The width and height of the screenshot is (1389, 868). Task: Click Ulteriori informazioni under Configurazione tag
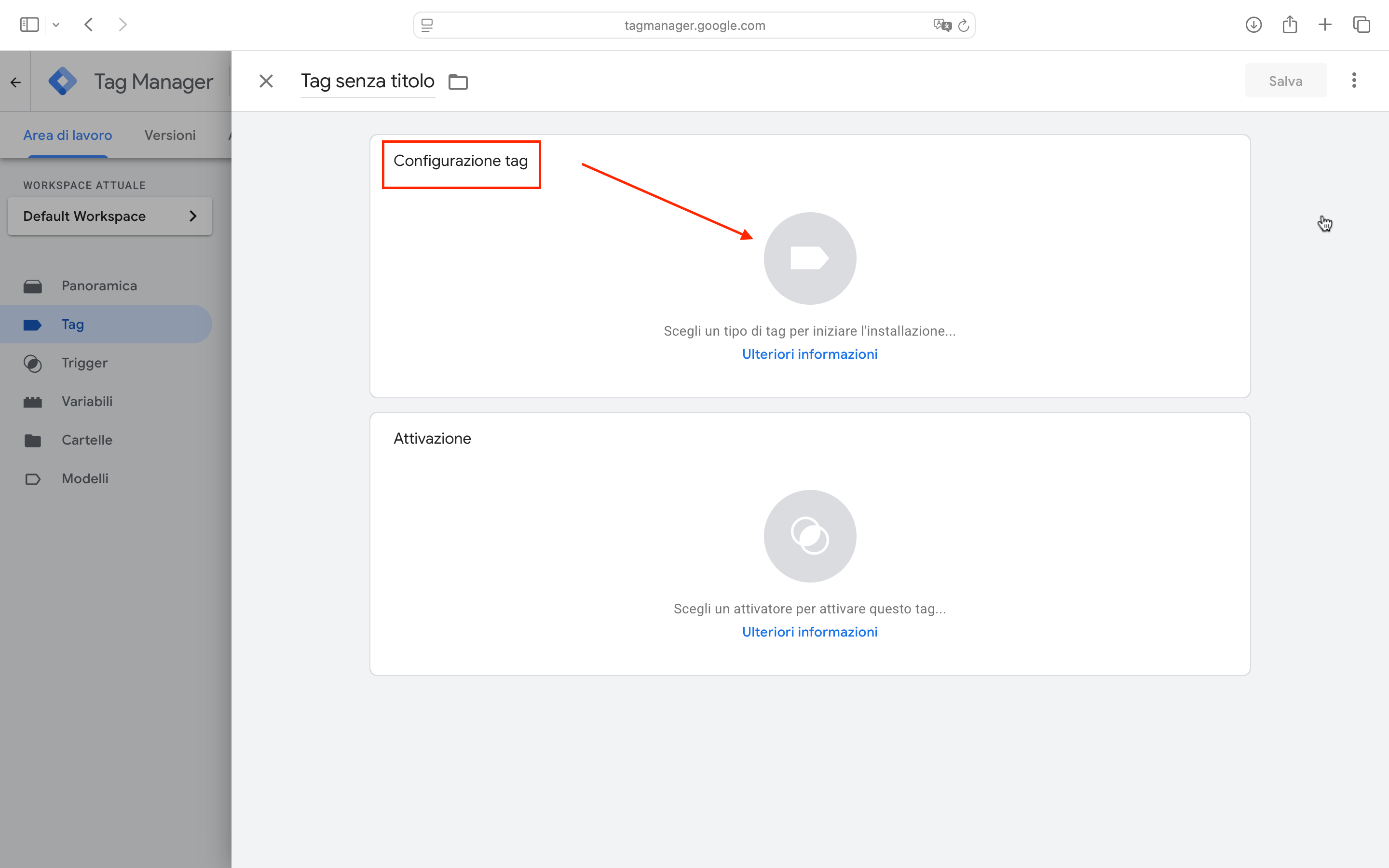click(809, 354)
